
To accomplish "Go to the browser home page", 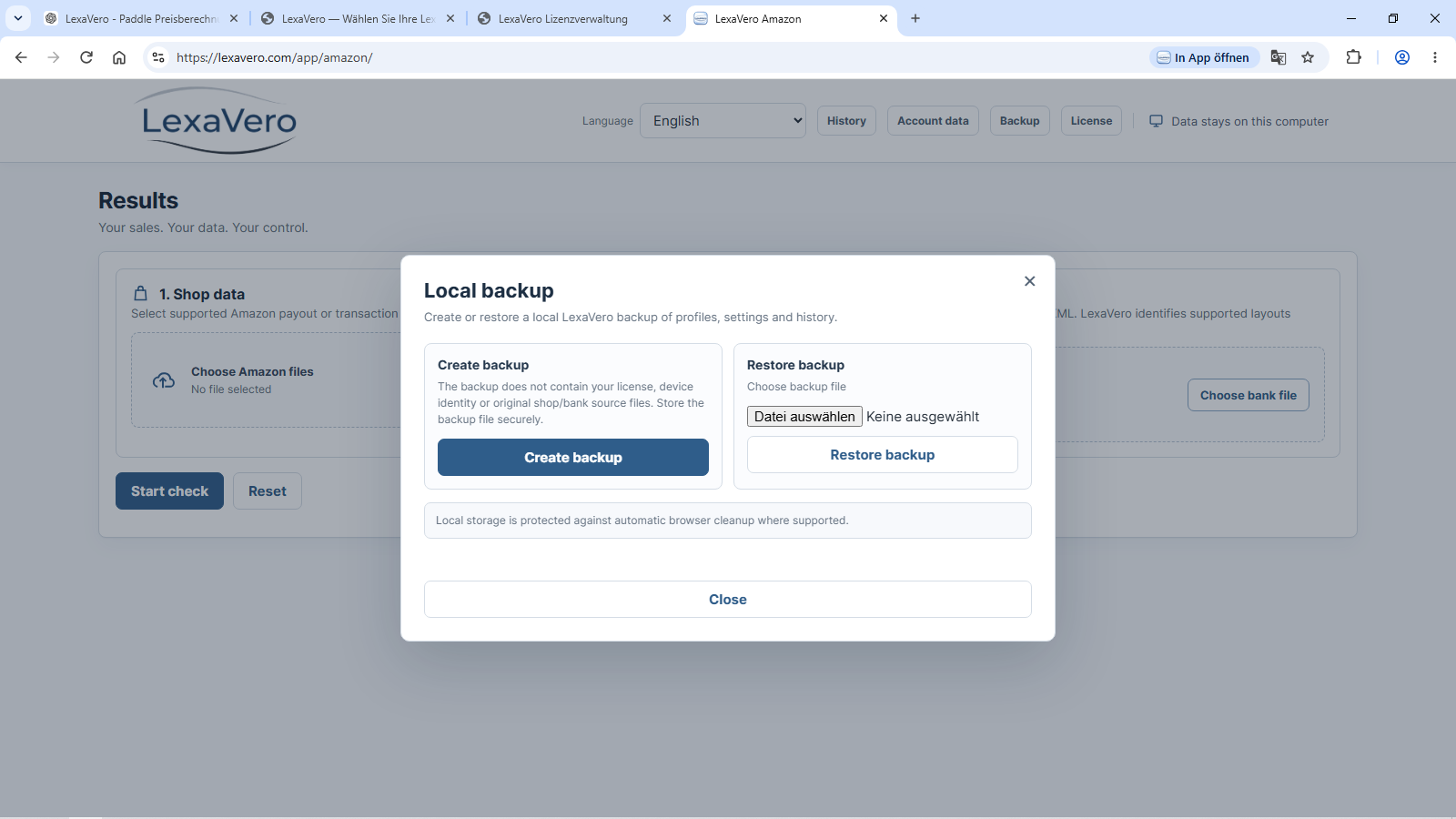I will tap(119, 57).
